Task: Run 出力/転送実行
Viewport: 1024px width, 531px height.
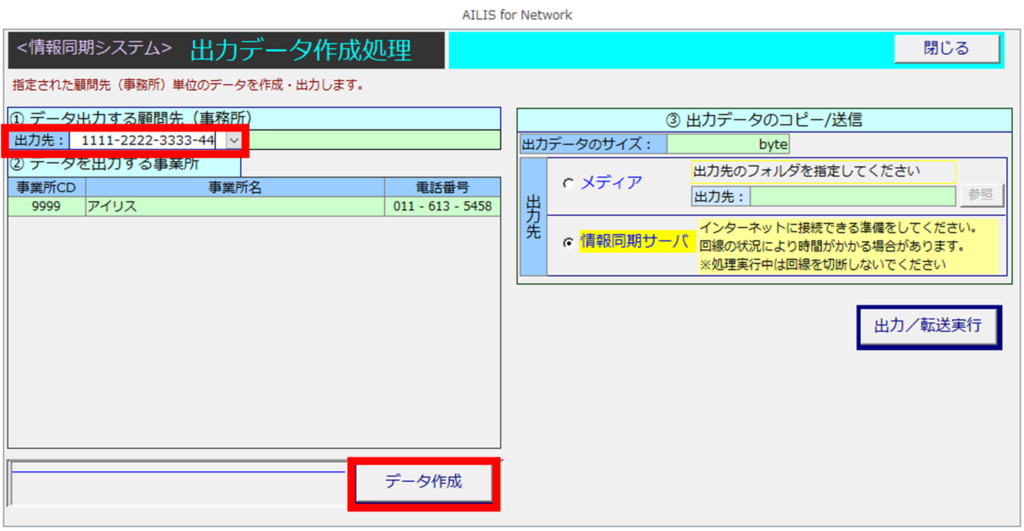Action: click(x=927, y=326)
